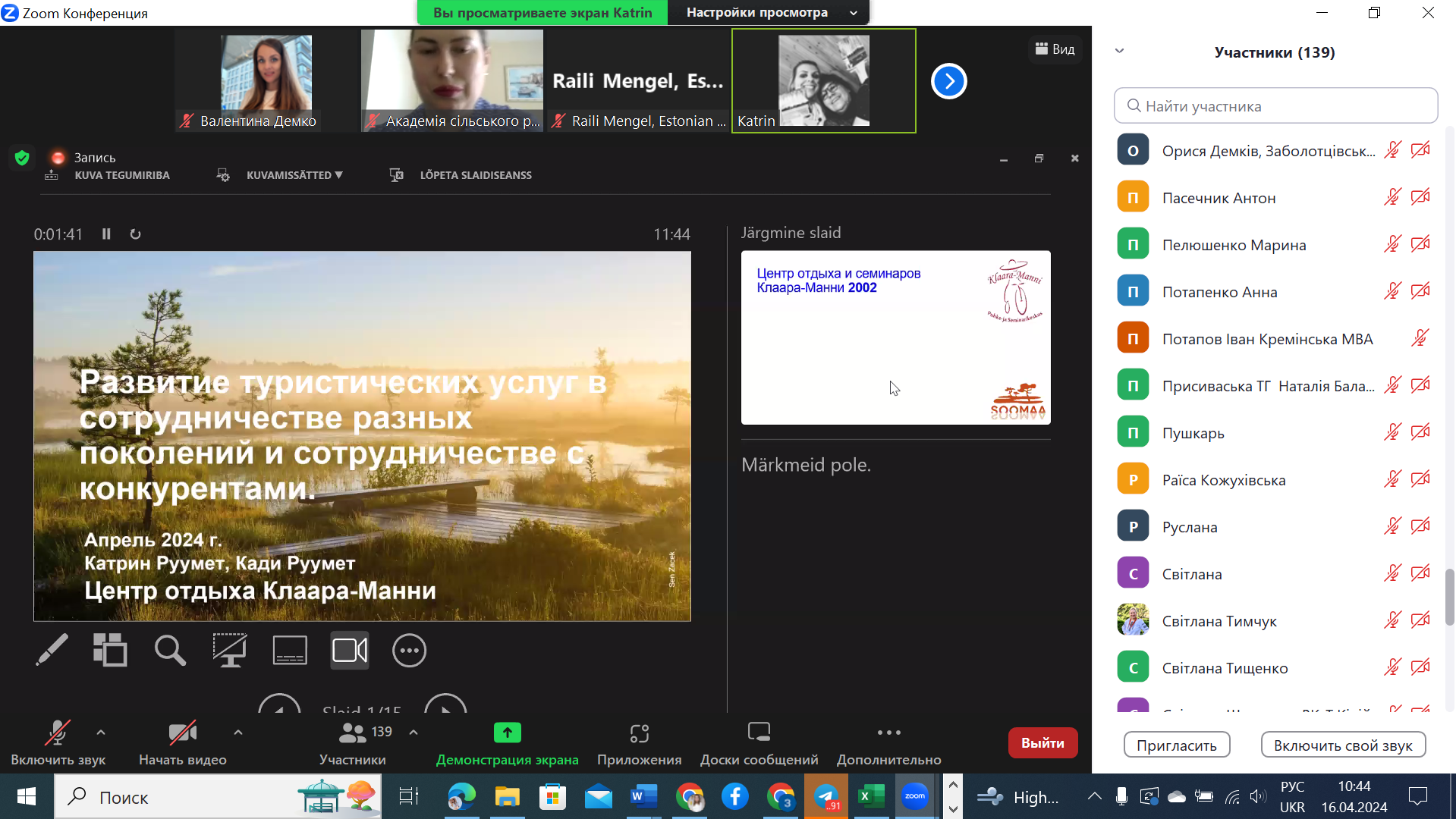
Task: Open the KUVAMISSÄTTED dropdown menu
Action: coord(294,175)
